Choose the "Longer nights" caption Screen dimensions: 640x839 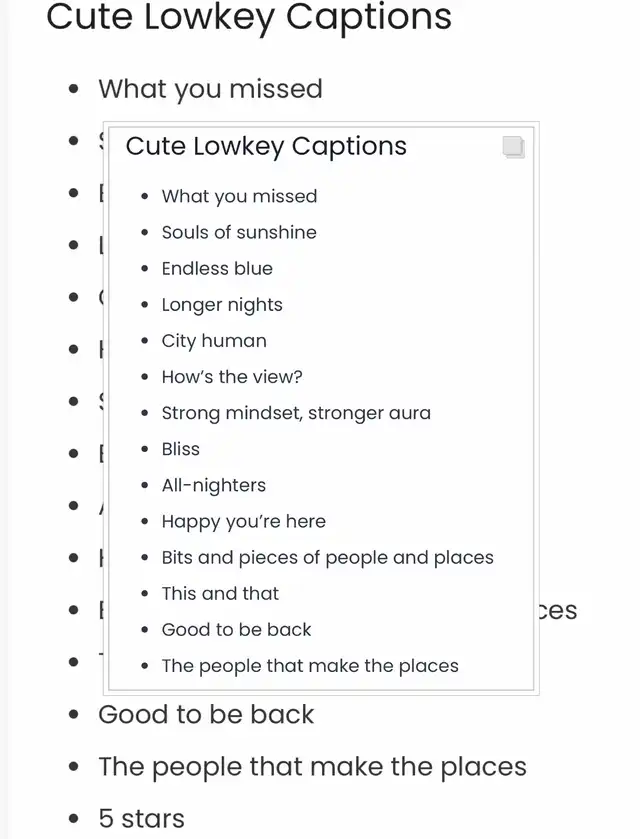[x=222, y=305]
